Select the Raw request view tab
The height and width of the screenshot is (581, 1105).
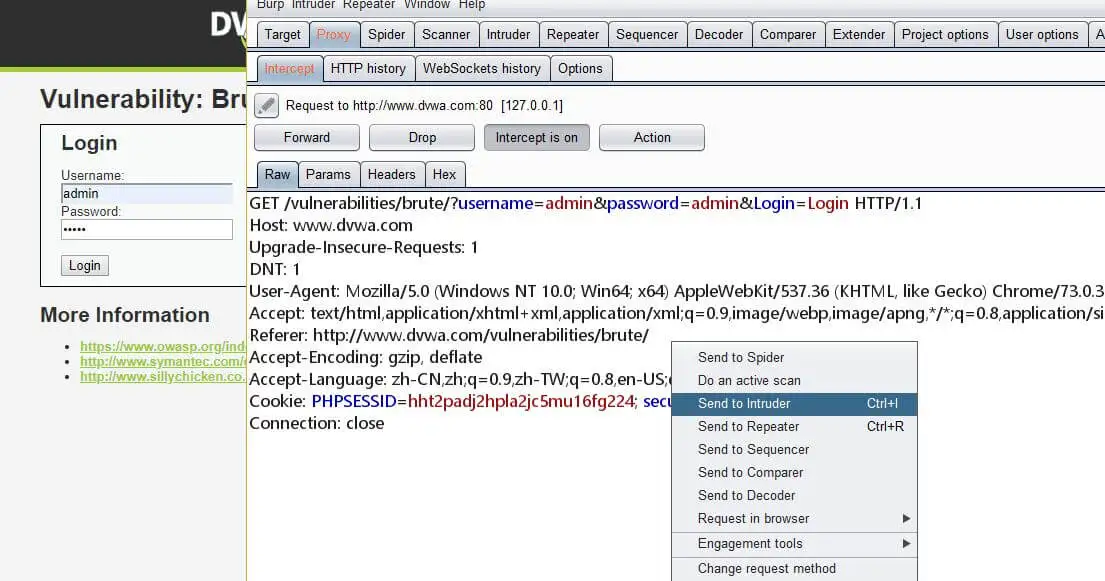[x=278, y=174]
